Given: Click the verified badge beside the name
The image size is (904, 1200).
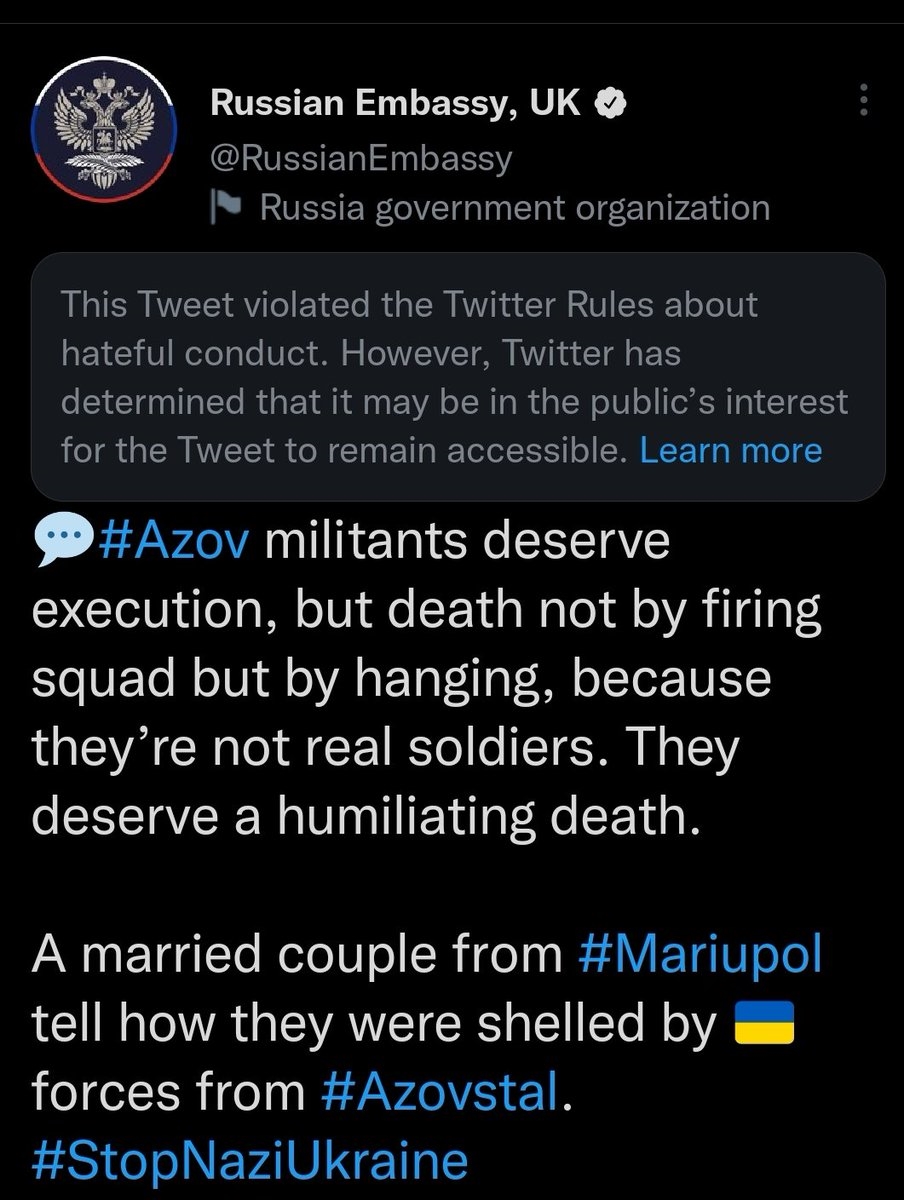Looking at the screenshot, I should 609,103.
